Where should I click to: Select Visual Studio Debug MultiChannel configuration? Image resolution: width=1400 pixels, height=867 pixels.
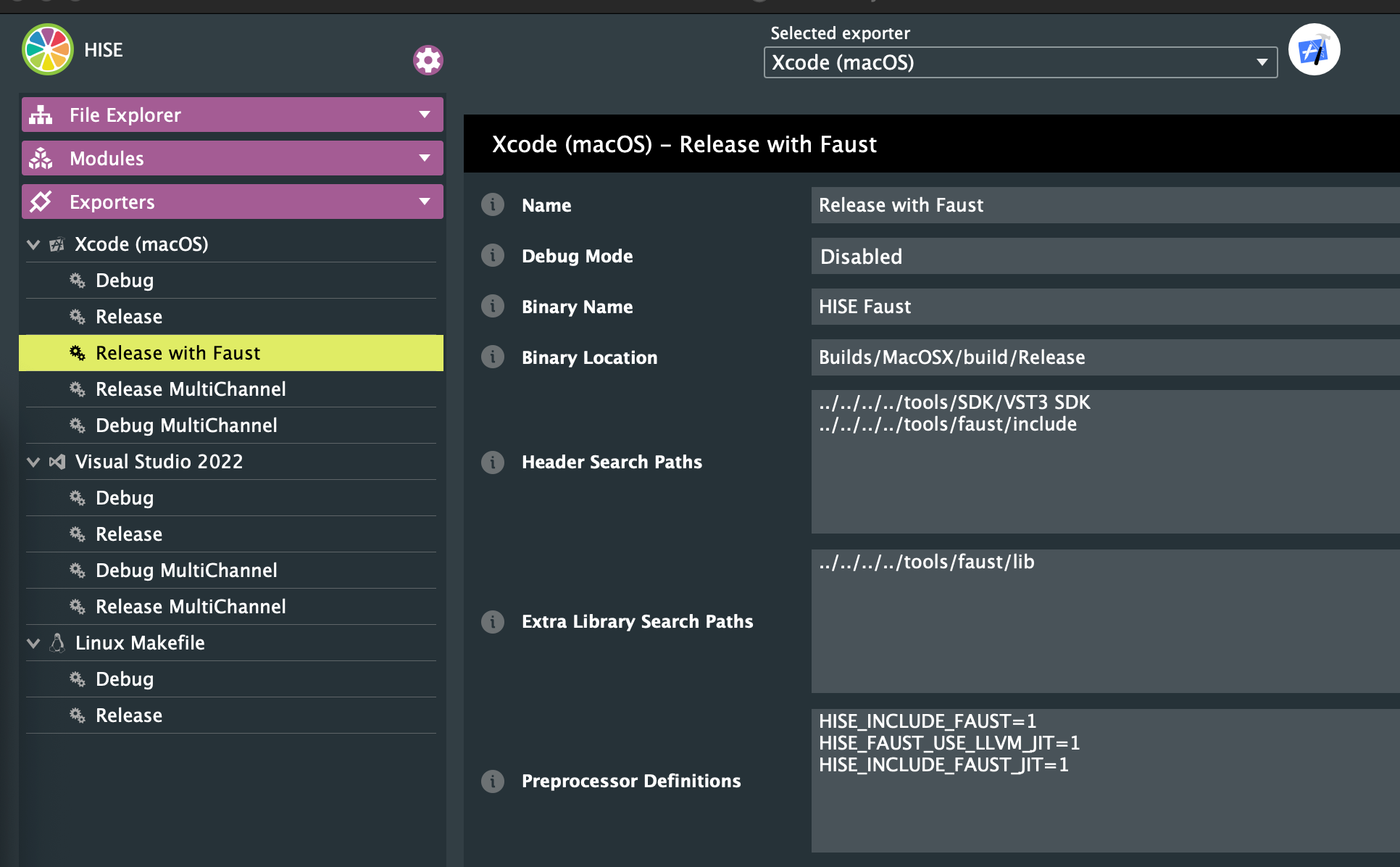click(x=231, y=571)
